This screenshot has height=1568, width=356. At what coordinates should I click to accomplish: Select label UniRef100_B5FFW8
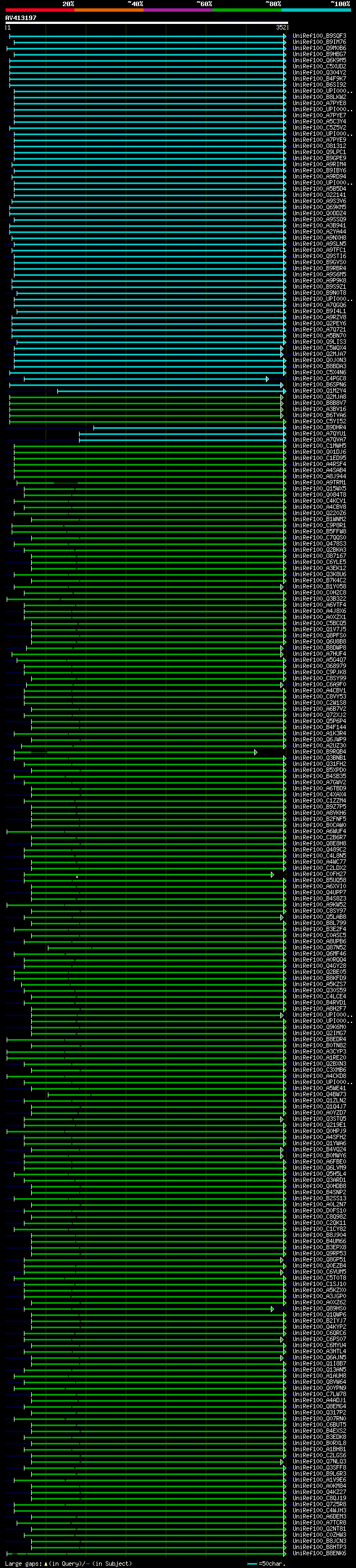coord(319,531)
